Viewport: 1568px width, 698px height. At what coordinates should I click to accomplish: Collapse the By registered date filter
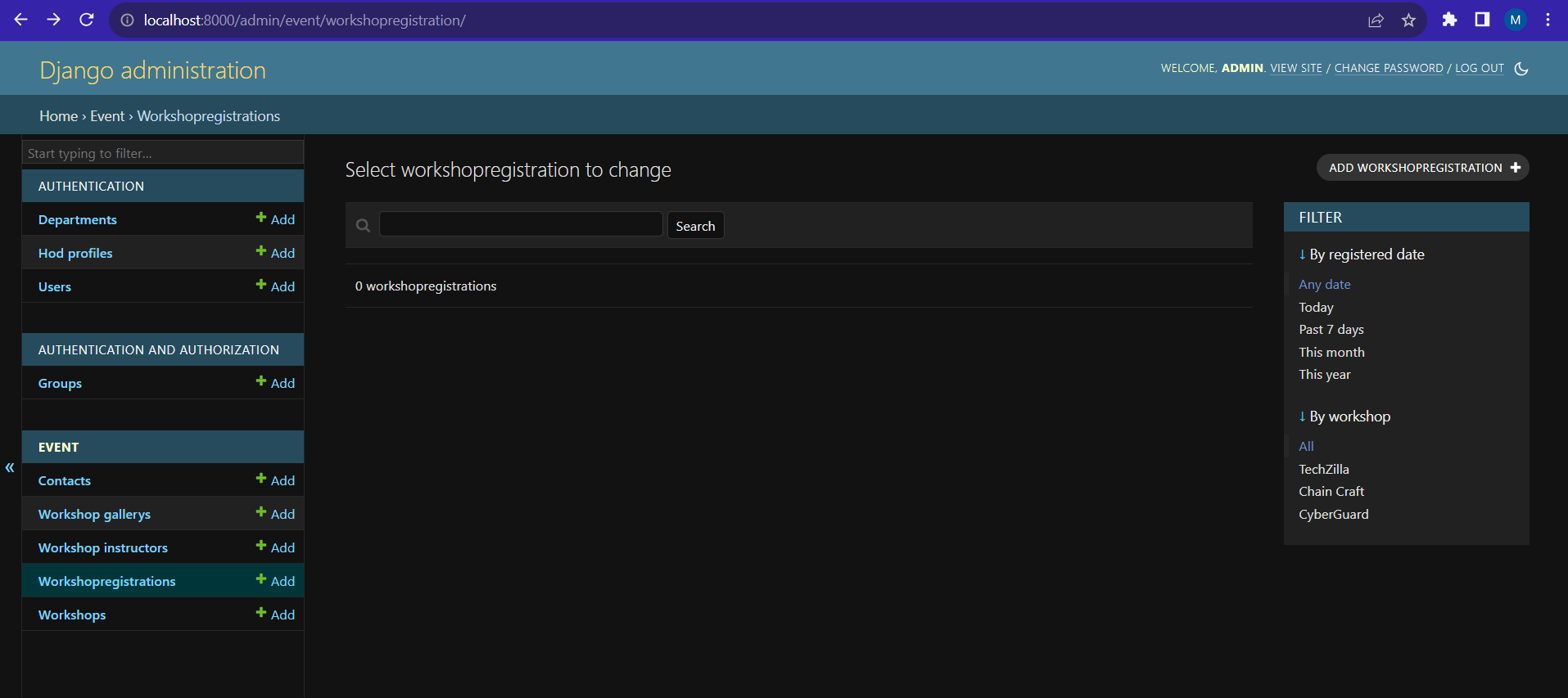tap(1361, 254)
